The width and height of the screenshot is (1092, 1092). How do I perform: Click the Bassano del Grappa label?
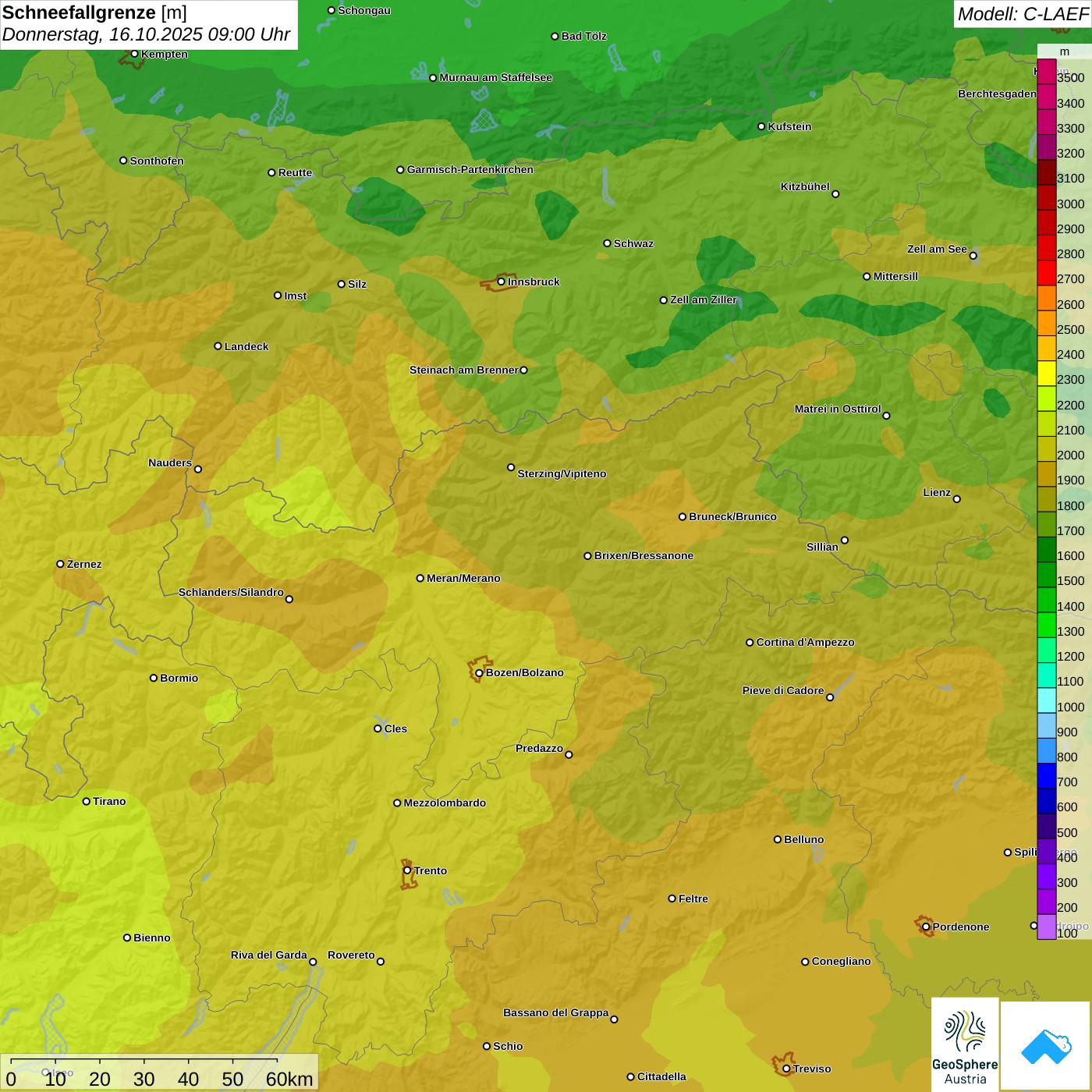pyautogui.click(x=556, y=1012)
